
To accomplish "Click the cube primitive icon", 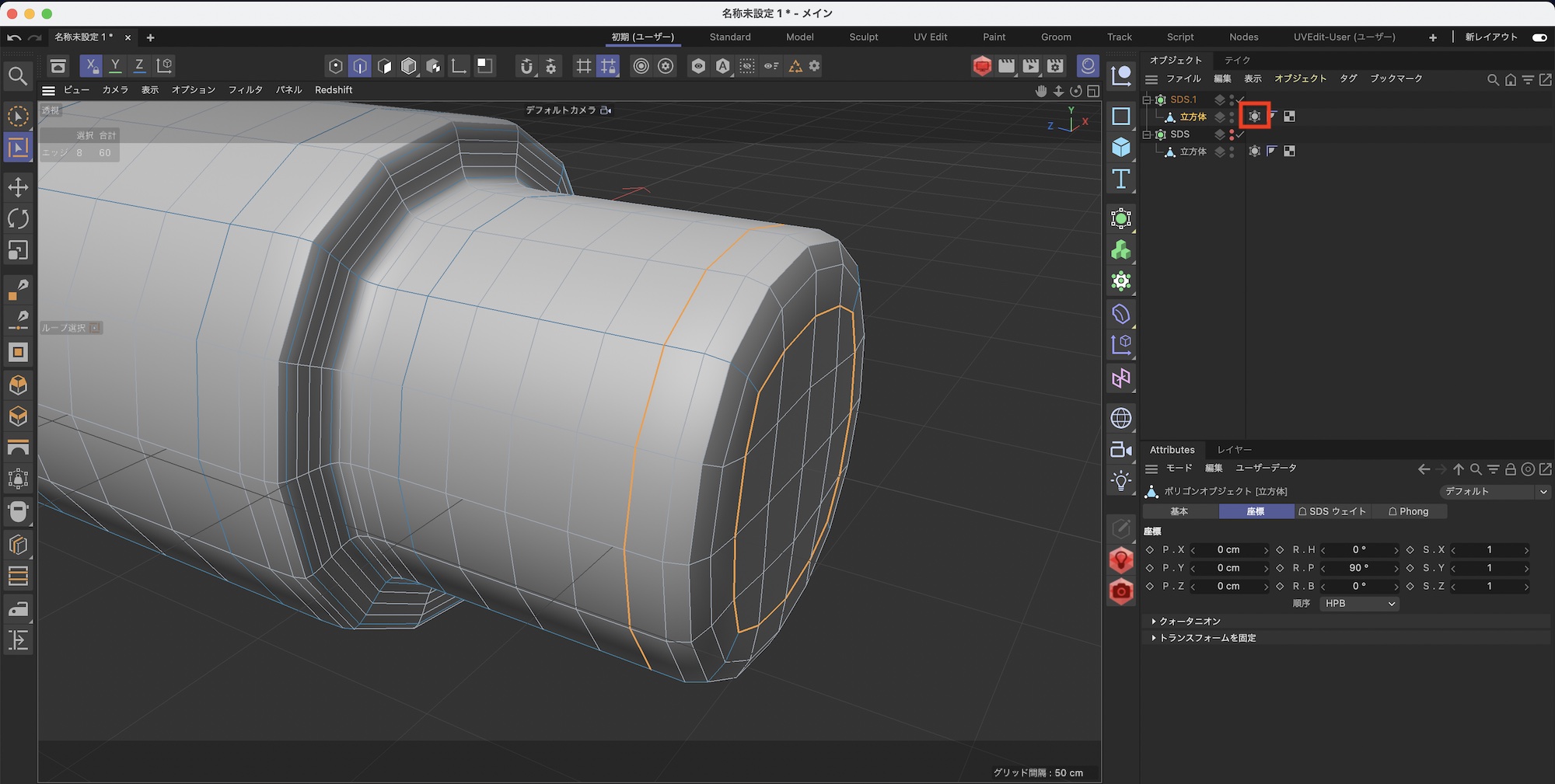I will pos(1120,148).
